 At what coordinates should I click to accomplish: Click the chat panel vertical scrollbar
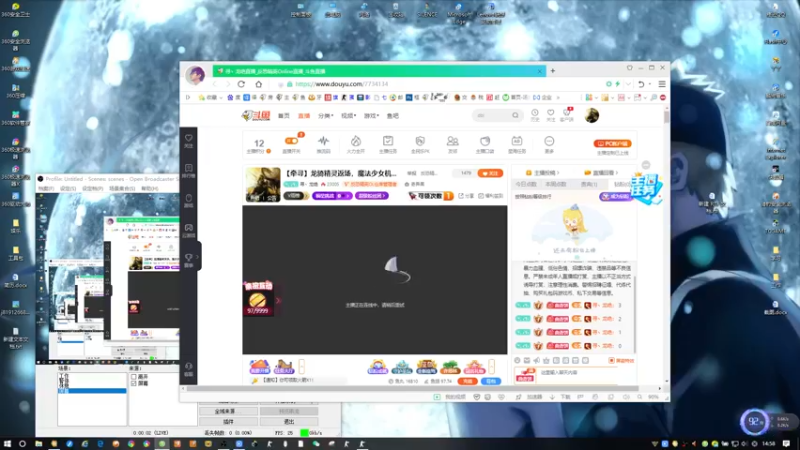635,314
